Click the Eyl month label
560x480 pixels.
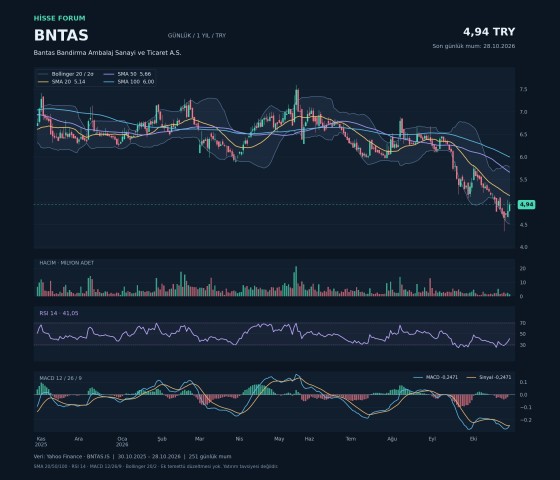point(432,439)
